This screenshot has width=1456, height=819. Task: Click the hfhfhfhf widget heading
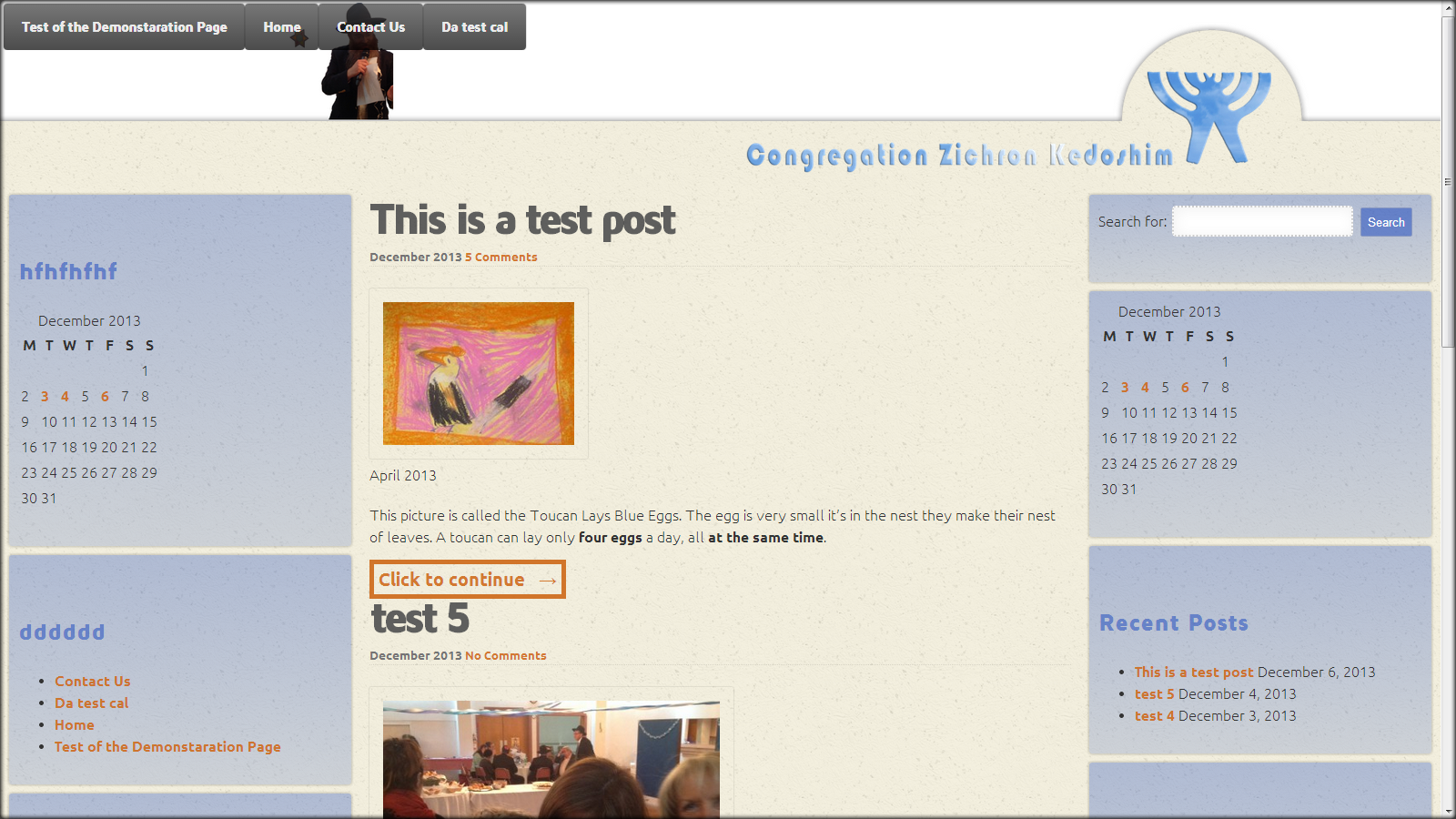tap(69, 271)
